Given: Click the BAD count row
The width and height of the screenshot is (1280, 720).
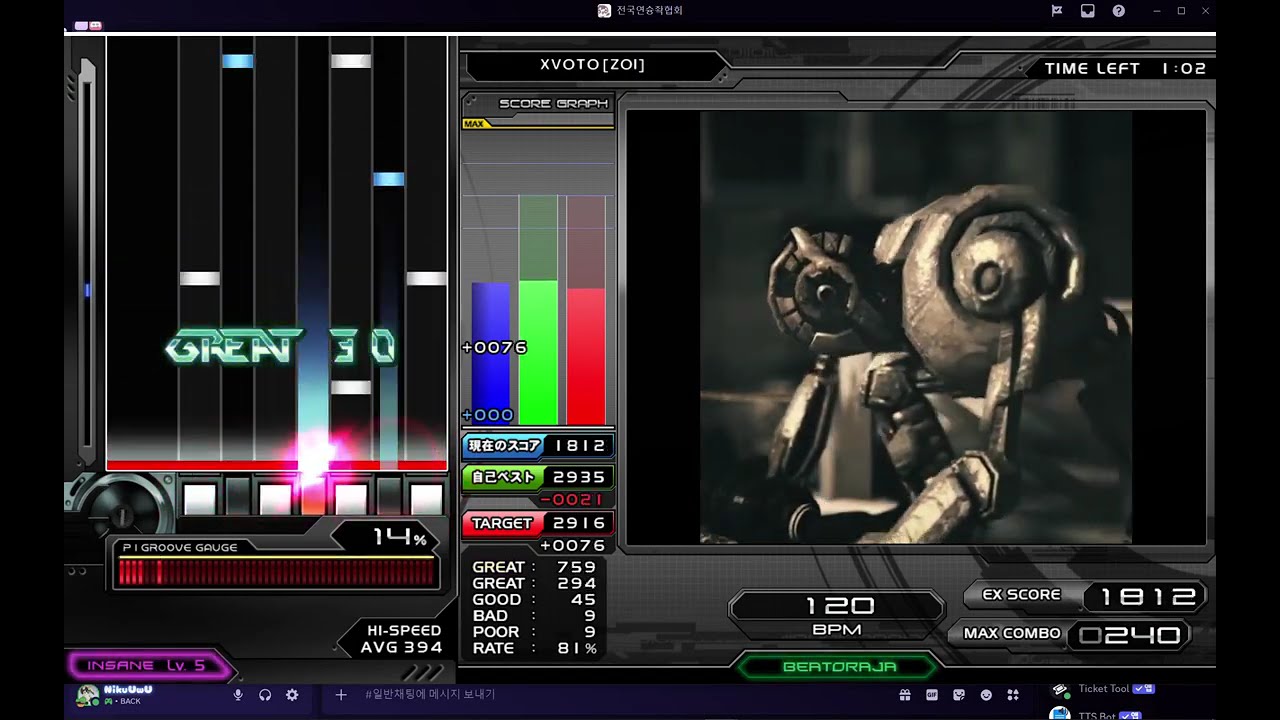Looking at the screenshot, I should coord(535,616).
